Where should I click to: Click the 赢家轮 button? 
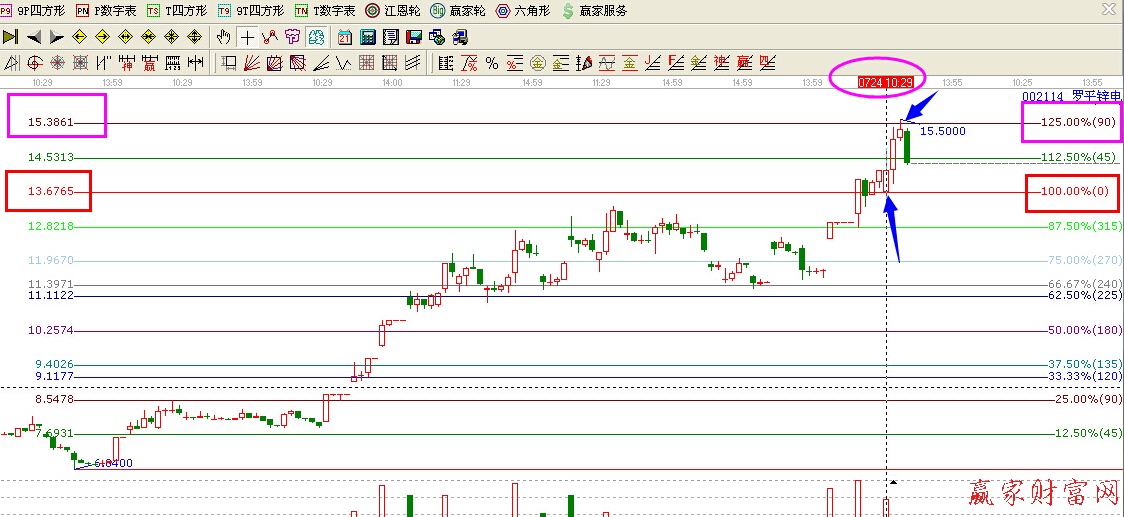pyautogui.click(x=456, y=11)
